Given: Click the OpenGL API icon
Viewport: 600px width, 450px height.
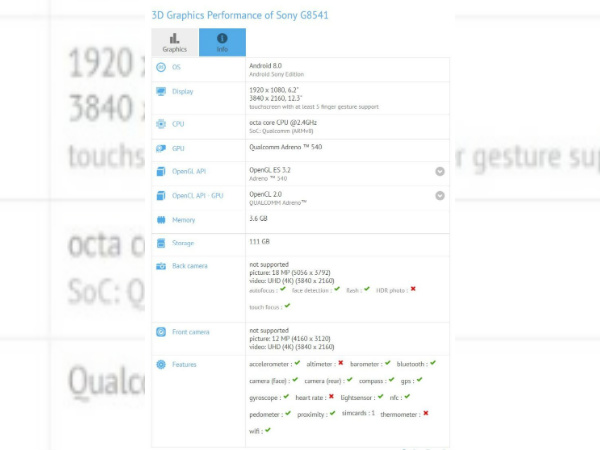Looking at the screenshot, I should tap(161, 171).
